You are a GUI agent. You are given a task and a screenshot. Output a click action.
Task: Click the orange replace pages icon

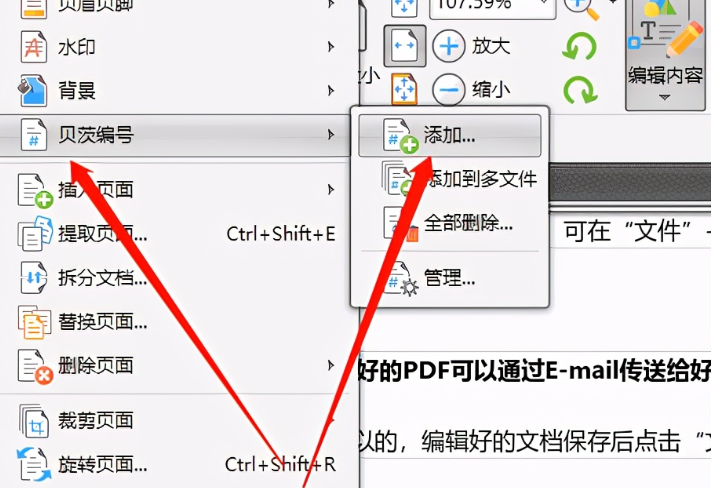click(x=34, y=322)
